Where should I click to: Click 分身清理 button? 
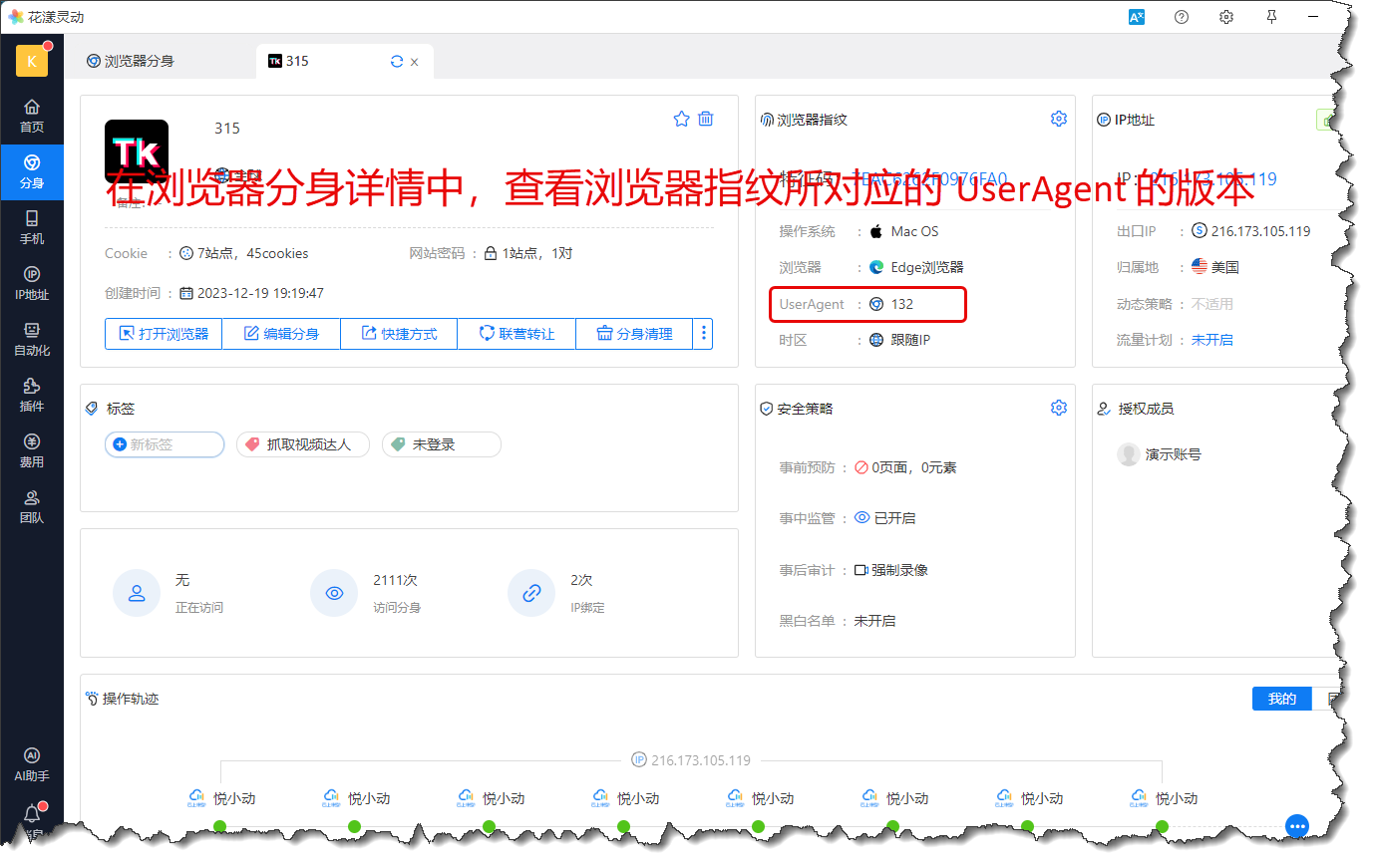point(634,334)
